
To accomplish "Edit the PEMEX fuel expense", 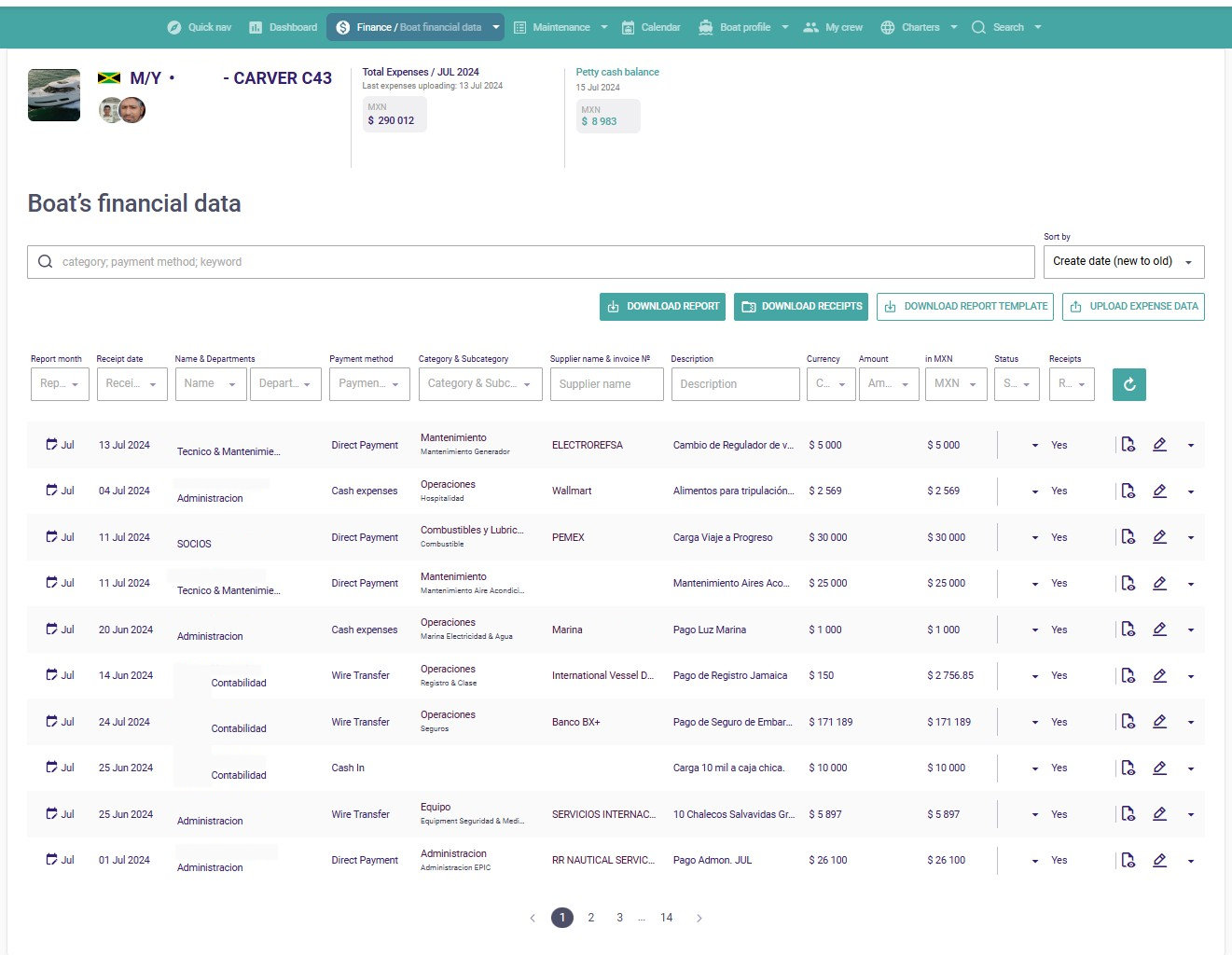I will [1159, 537].
